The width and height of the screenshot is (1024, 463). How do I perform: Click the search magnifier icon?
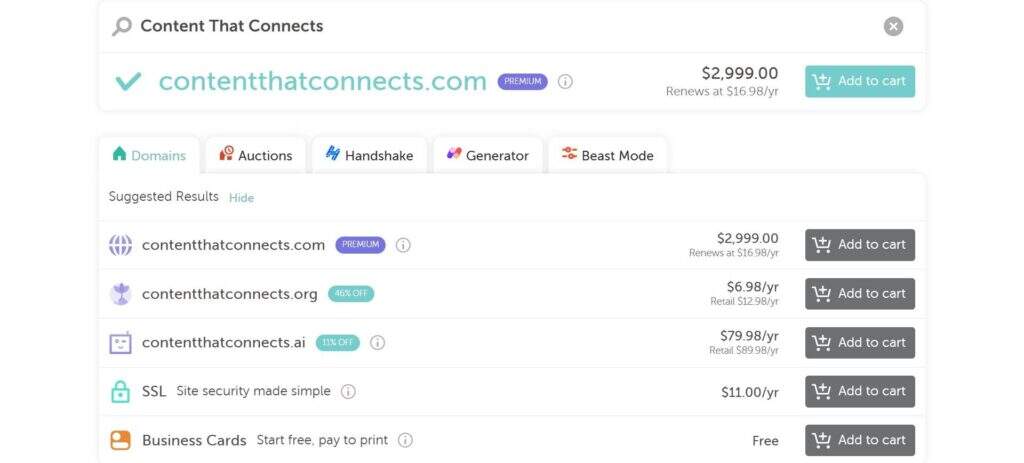pyautogui.click(x=122, y=27)
